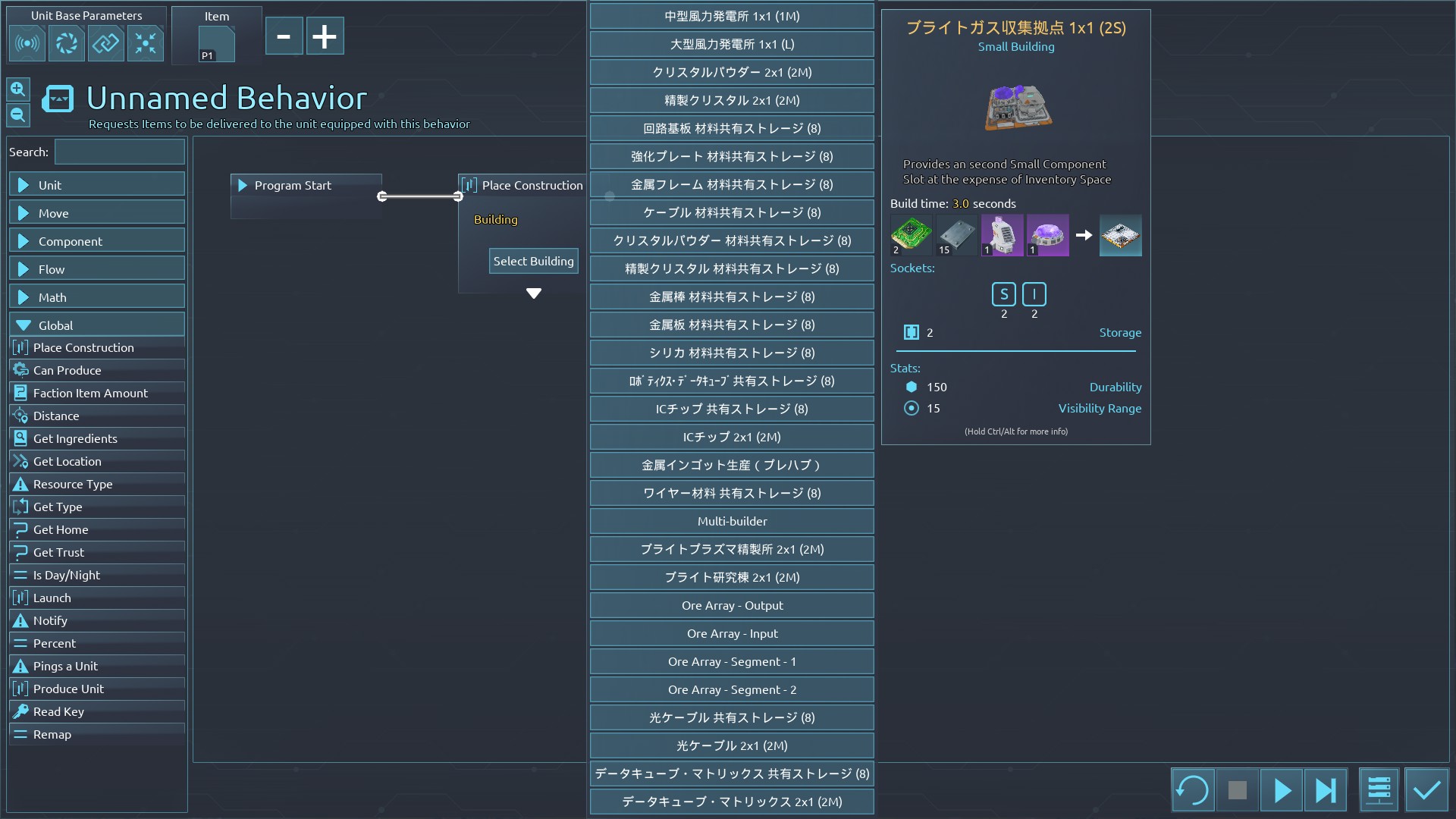Viewport: 1456px width, 819px height.
Task: Click the stop square button
Action: pyautogui.click(x=1237, y=791)
